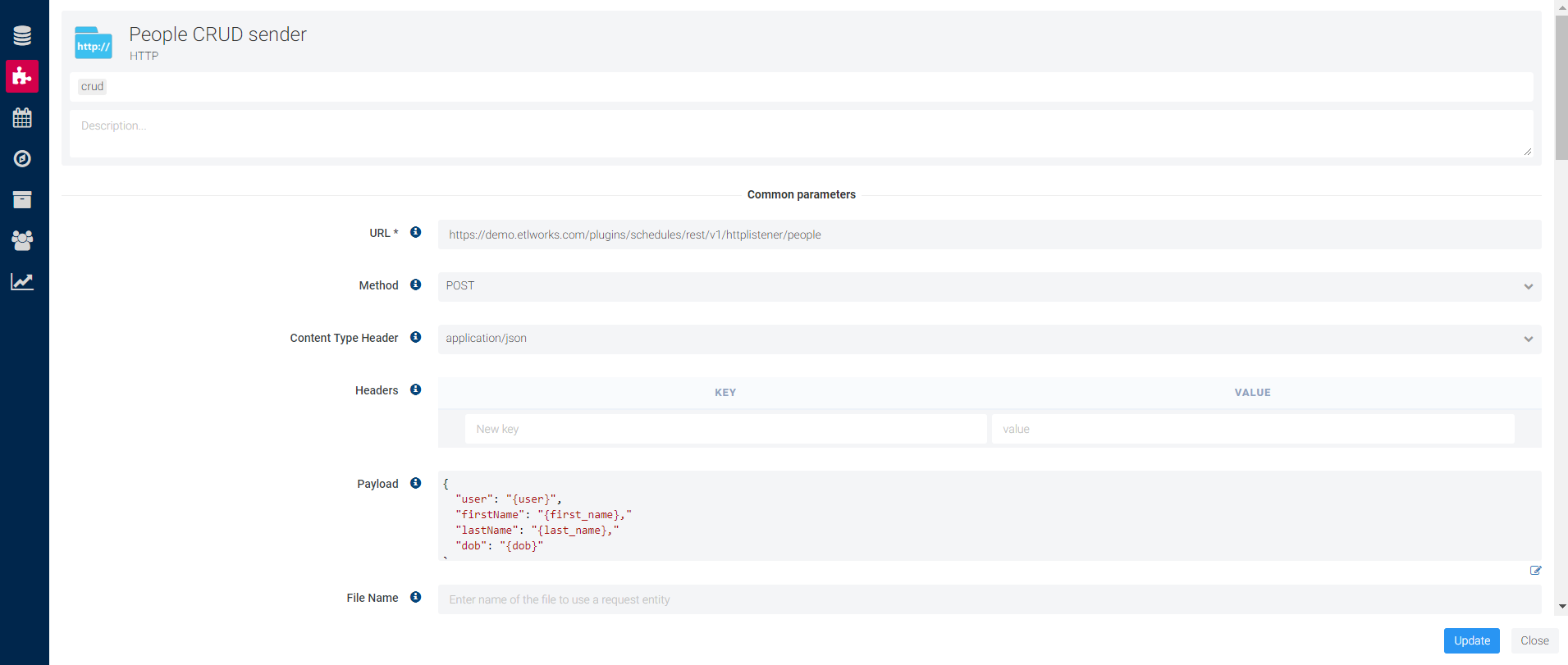The image size is (1568, 665).
Task: Open the connections puzzle-piece icon in the sidebar
Action: pyautogui.click(x=22, y=76)
